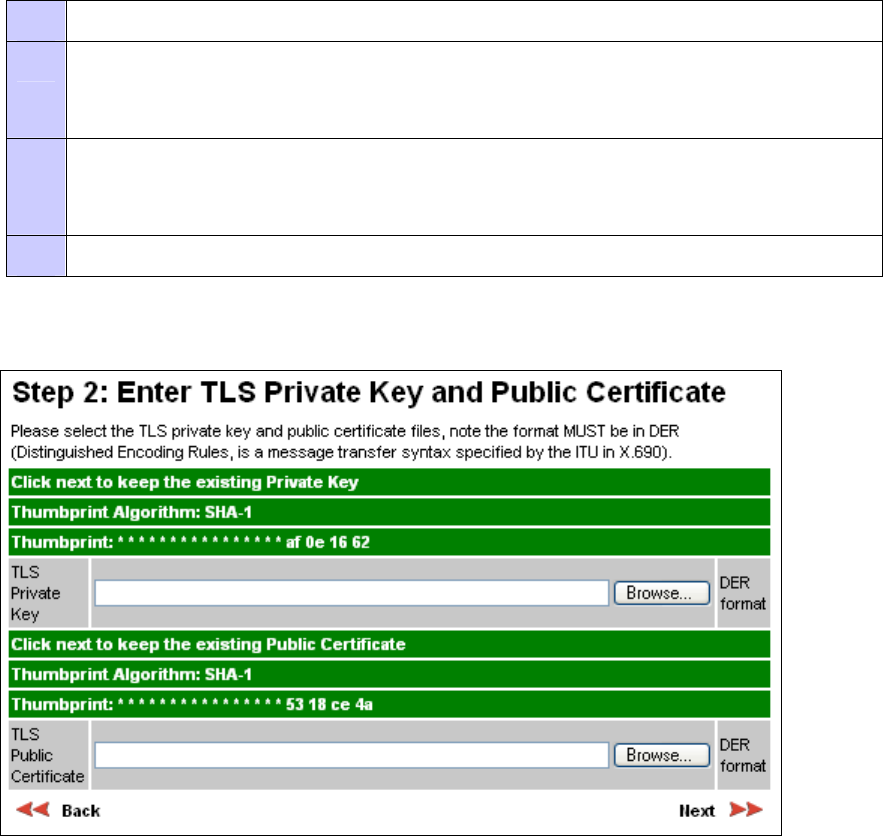Focus the TLS Private Key file input

[x=352, y=593]
